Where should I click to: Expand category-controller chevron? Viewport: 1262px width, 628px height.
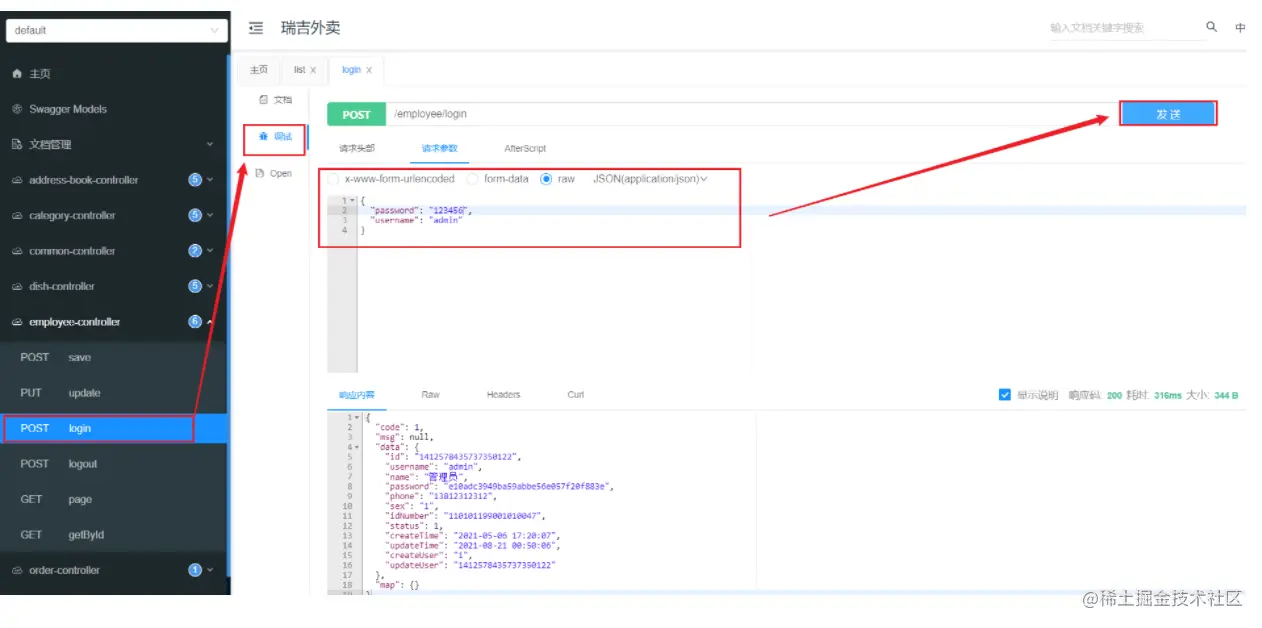point(210,216)
